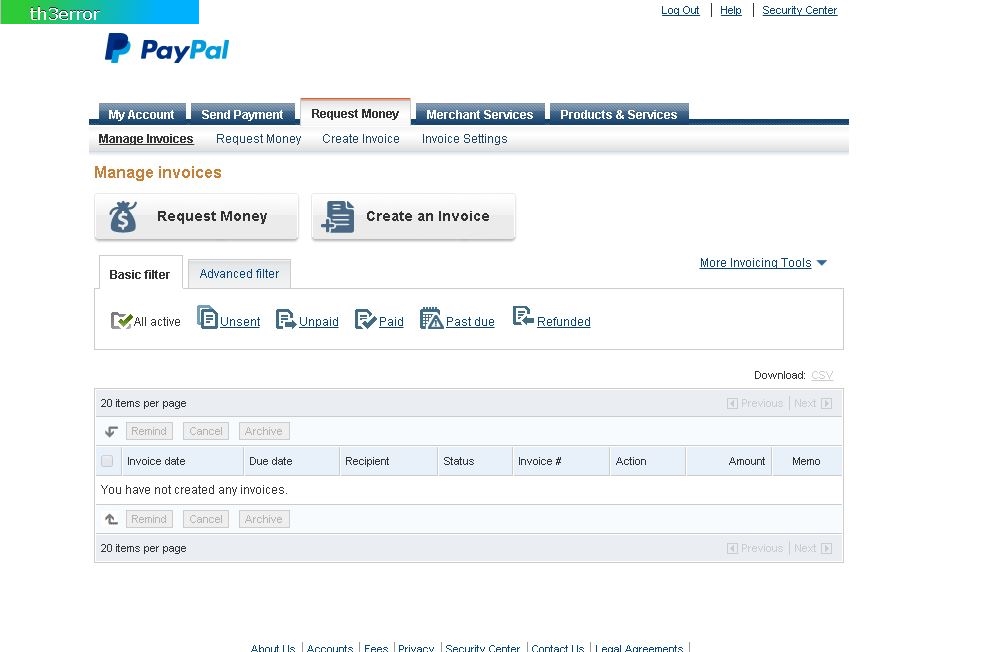Click the Unpaid filter icon
The image size is (1007, 652).
[285, 319]
